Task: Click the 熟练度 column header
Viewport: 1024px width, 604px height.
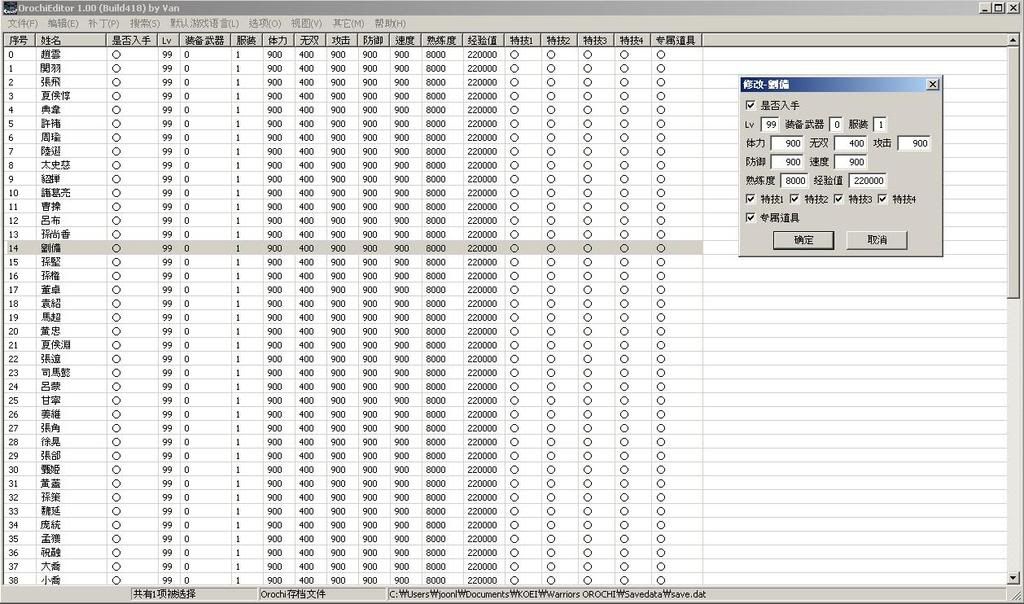Action: point(441,40)
